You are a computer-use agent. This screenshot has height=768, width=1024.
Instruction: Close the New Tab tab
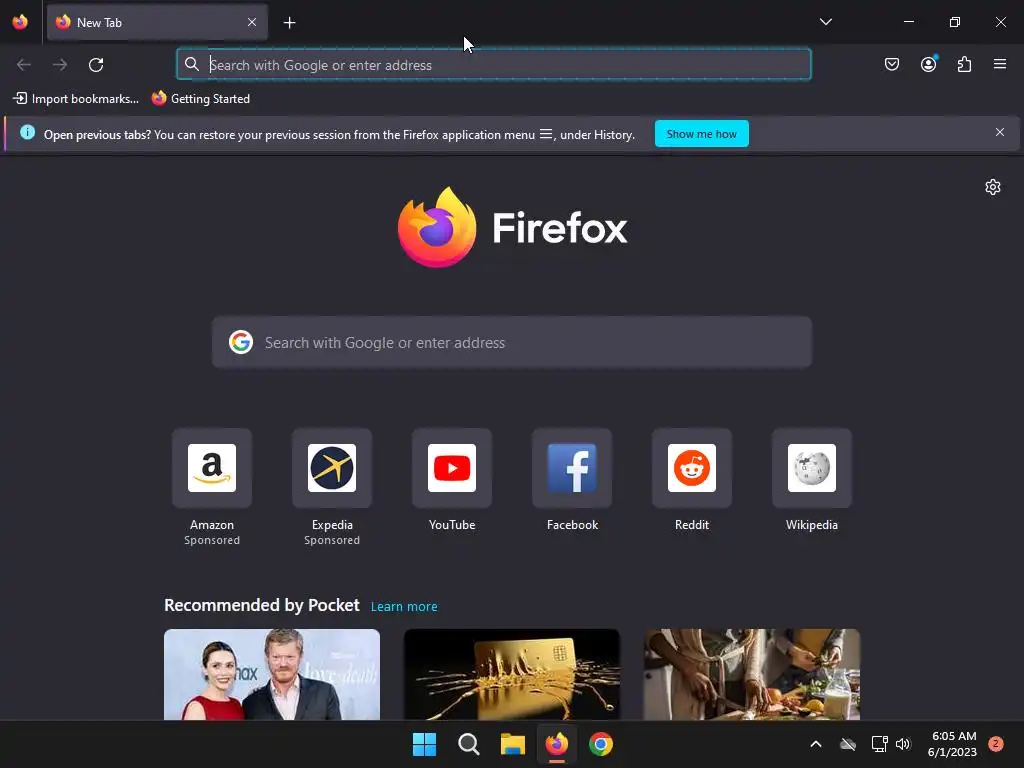pos(252,22)
